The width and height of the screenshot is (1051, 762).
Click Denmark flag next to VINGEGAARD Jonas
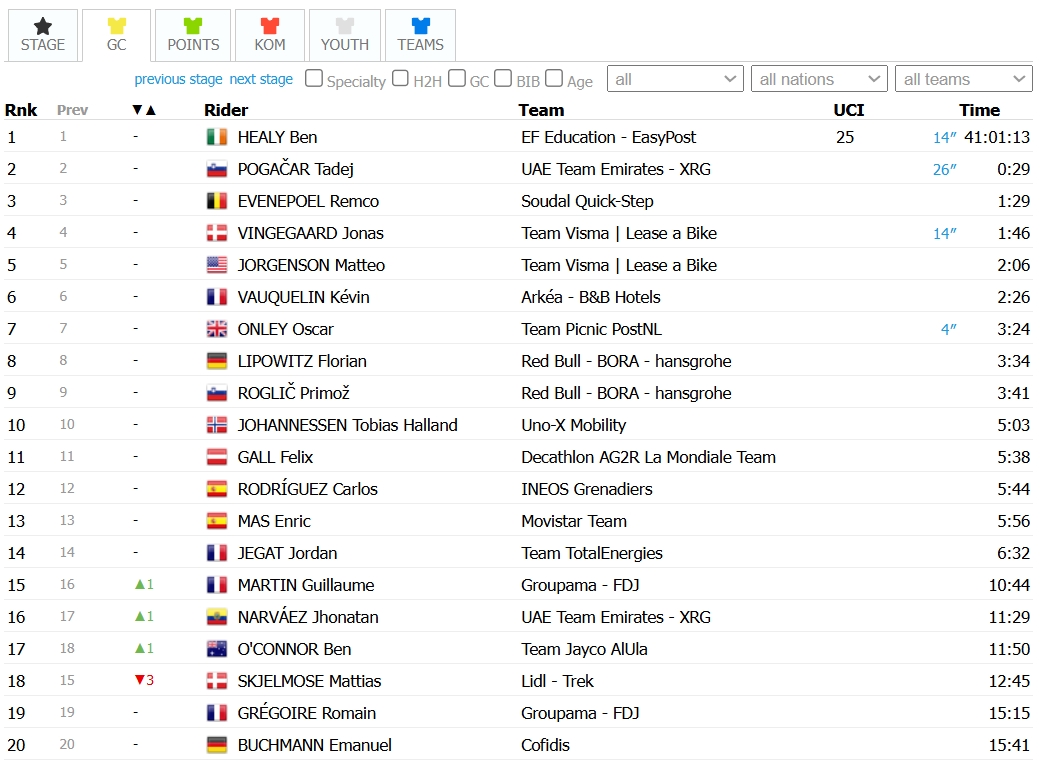tap(217, 233)
